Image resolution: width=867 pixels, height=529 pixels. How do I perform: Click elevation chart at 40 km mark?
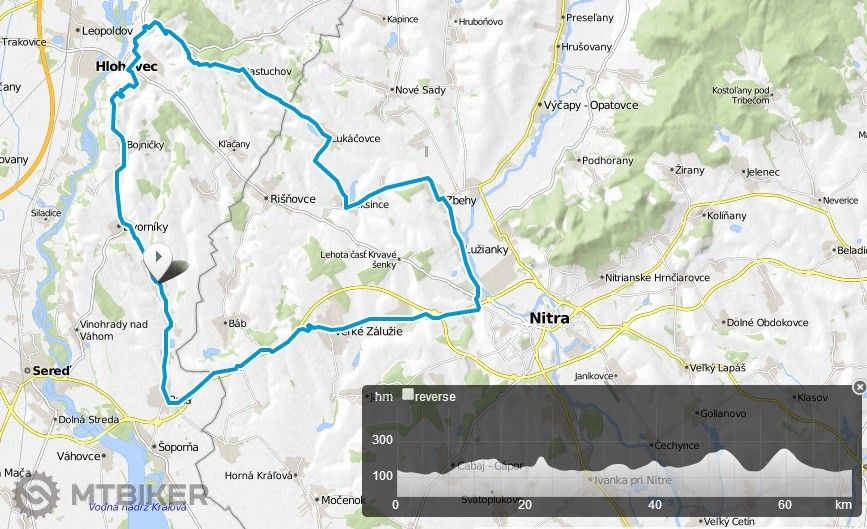point(655,504)
